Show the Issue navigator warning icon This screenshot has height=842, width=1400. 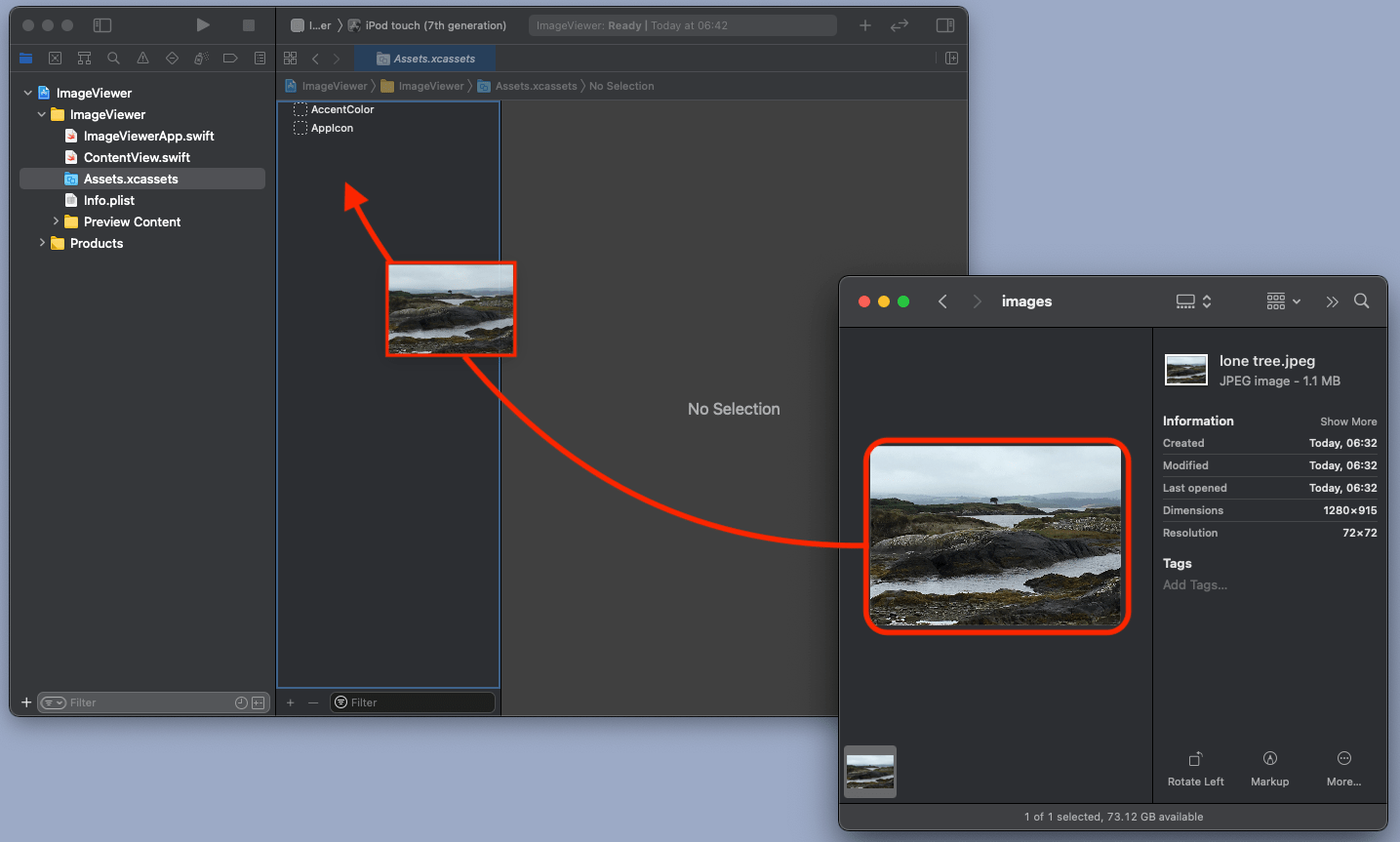[x=142, y=58]
